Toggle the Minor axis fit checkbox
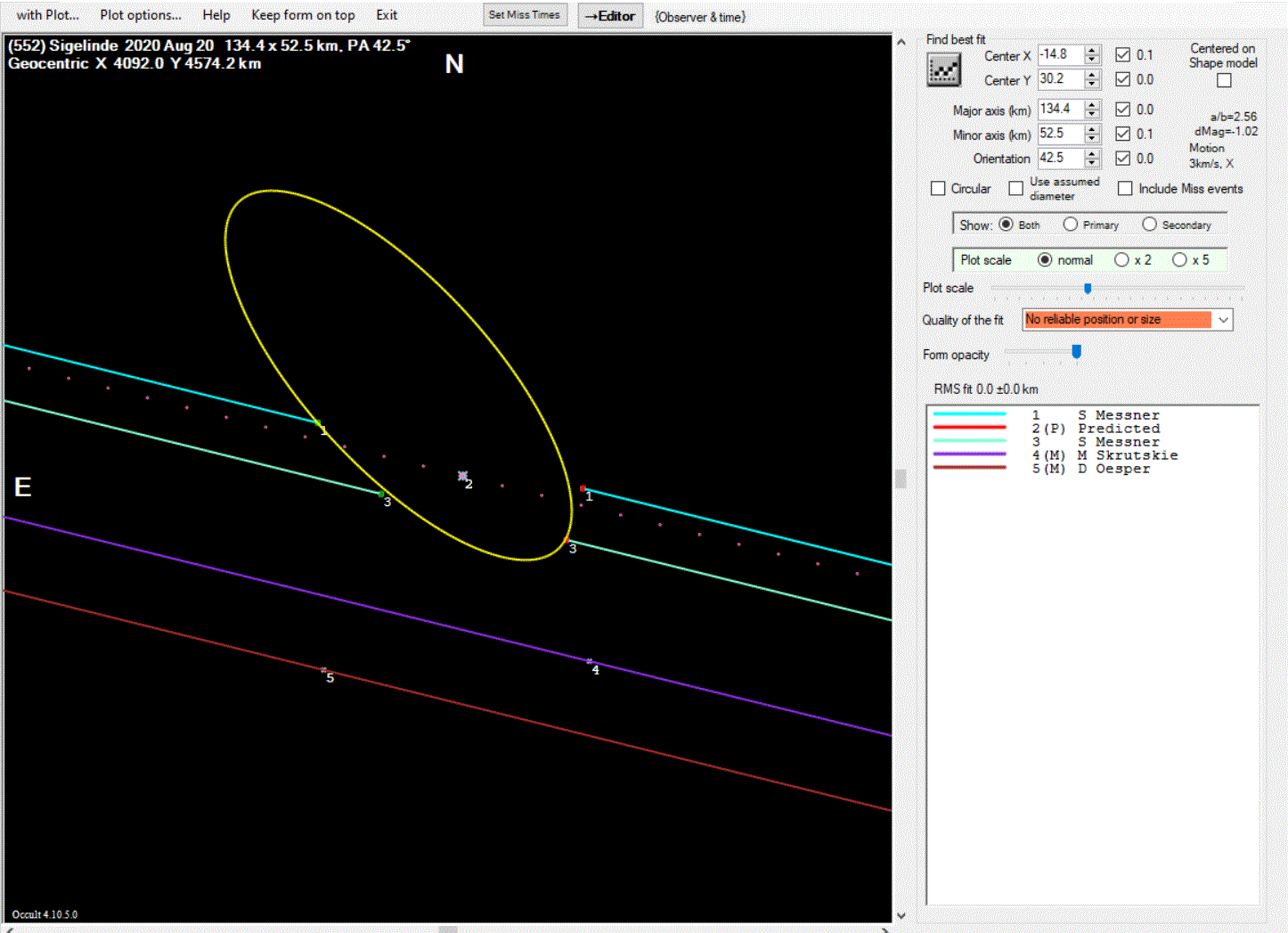1288x933 pixels. [x=1122, y=134]
